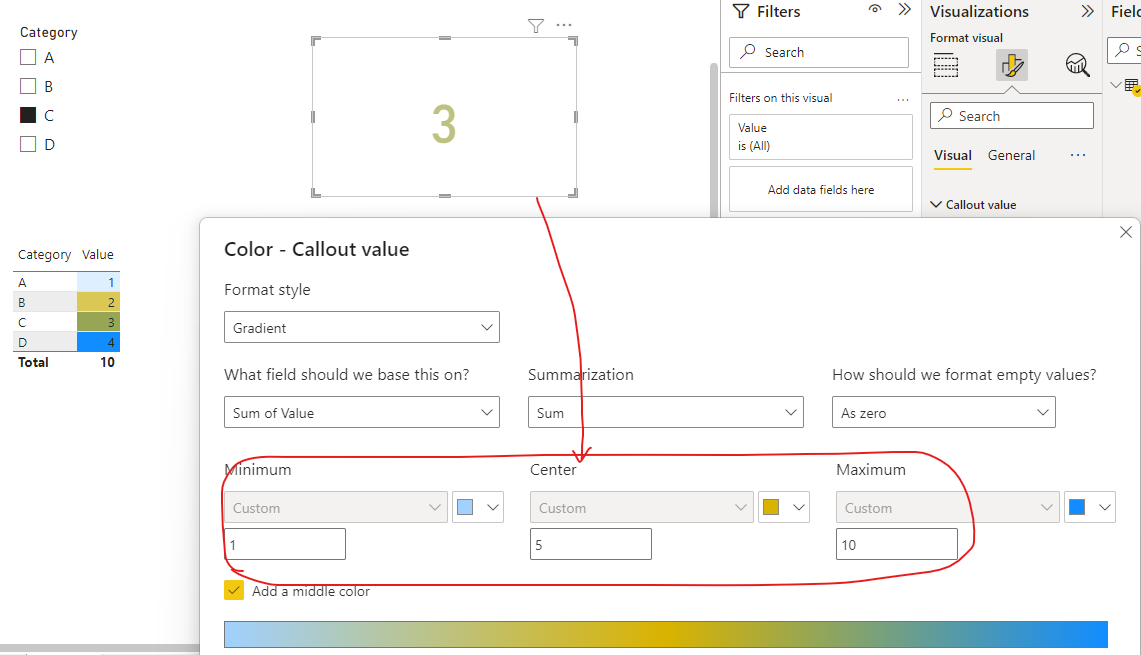The width and height of the screenshot is (1141, 655).
Task: Collapse the Filters pane with double chevron
Action: (904, 9)
